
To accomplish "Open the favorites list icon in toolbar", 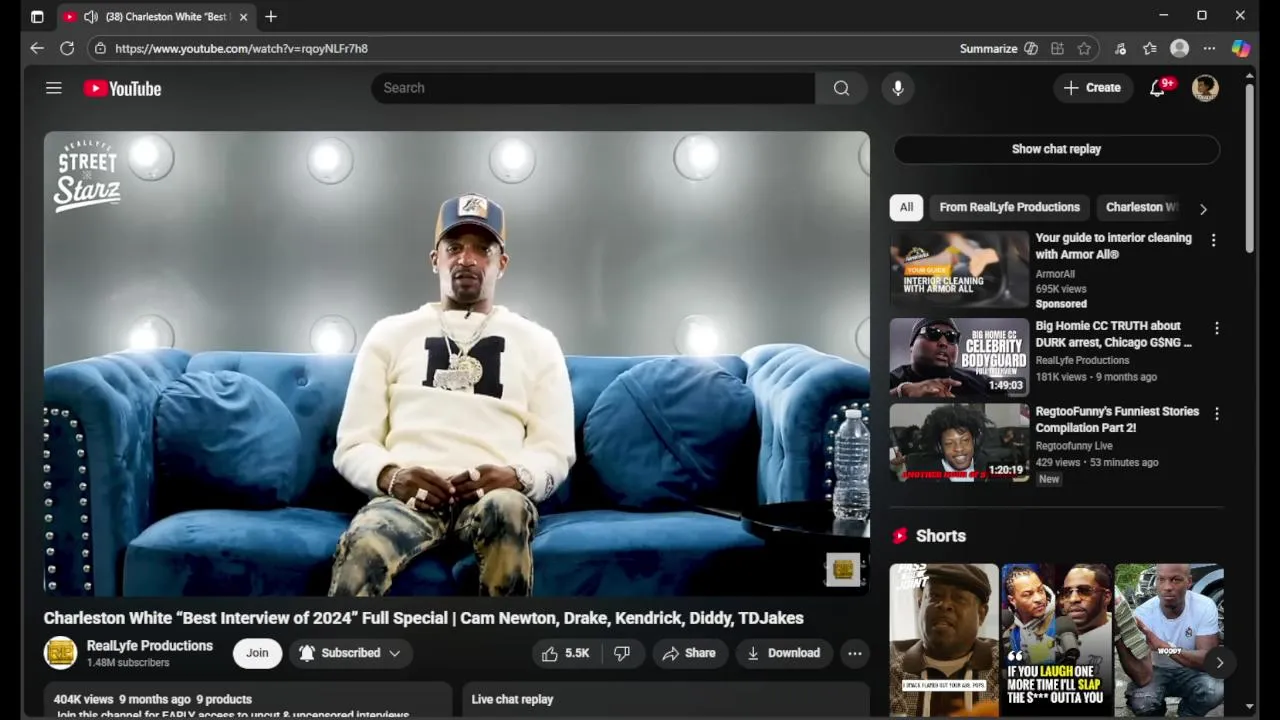I will (x=1150, y=48).
